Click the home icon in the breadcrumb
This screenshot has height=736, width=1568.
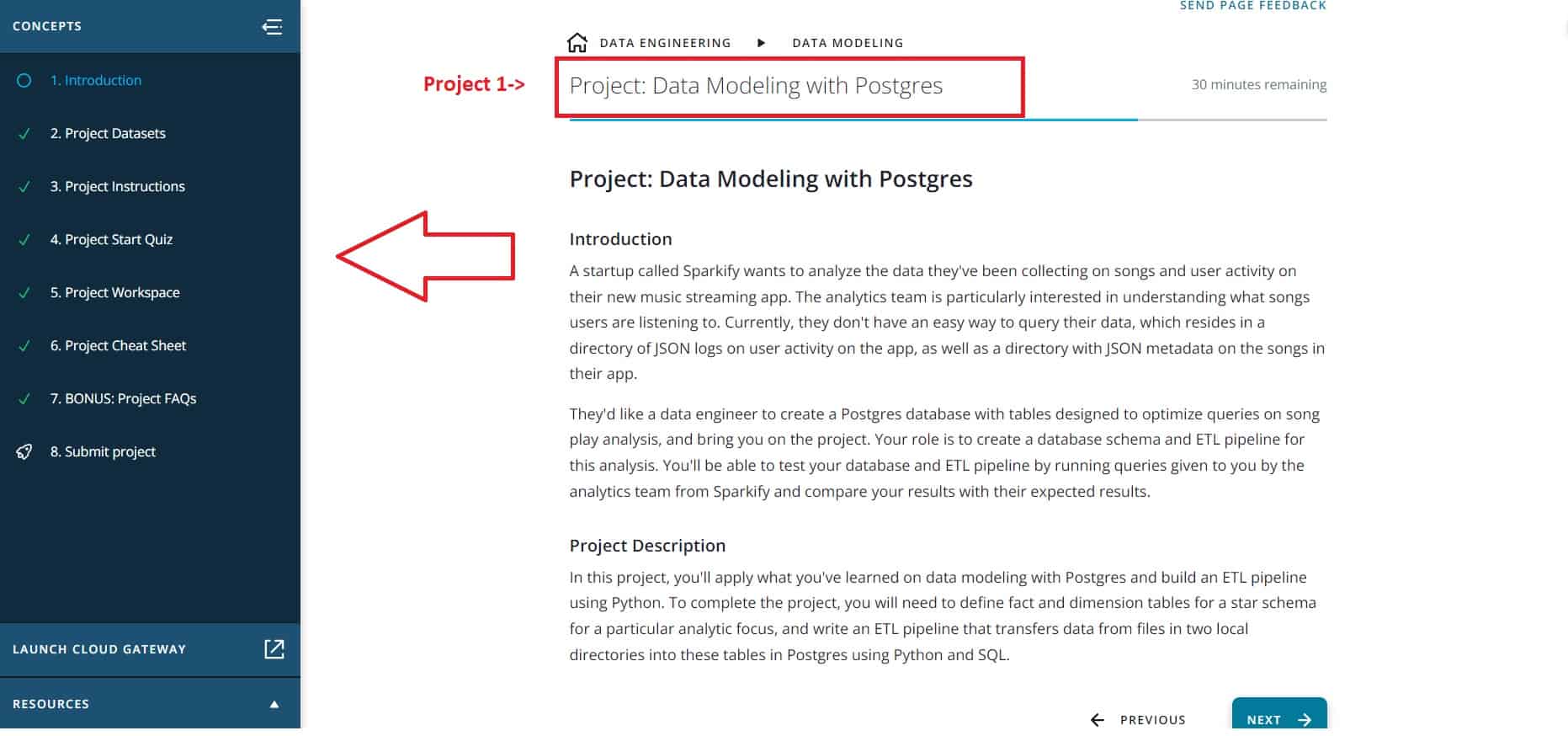point(577,40)
